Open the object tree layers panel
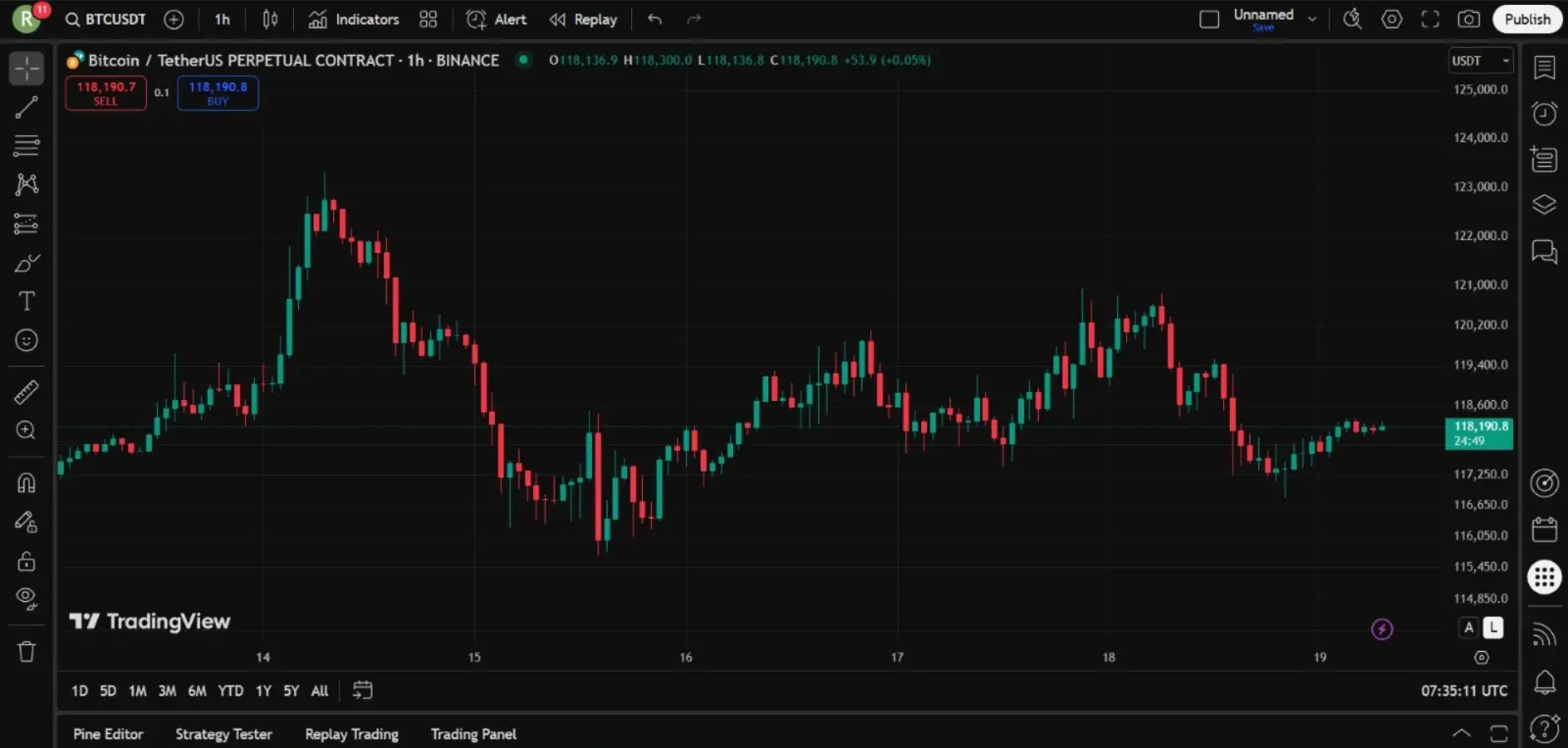This screenshot has height=748, width=1568. (1544, 205)
